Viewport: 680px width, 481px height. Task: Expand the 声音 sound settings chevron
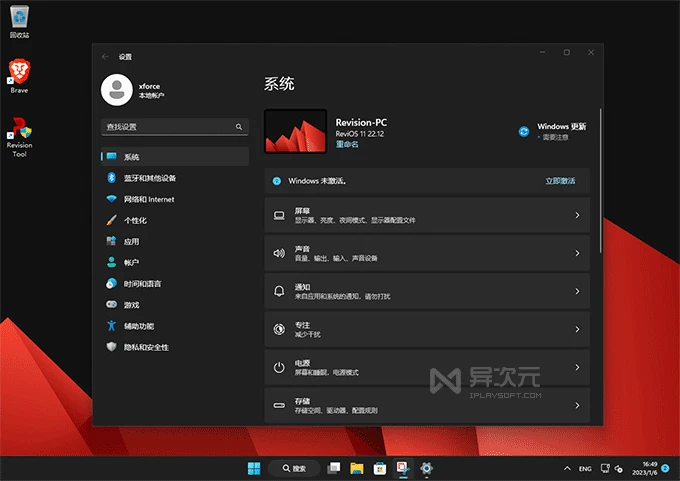pyautogui.click(x=577, y=253)
